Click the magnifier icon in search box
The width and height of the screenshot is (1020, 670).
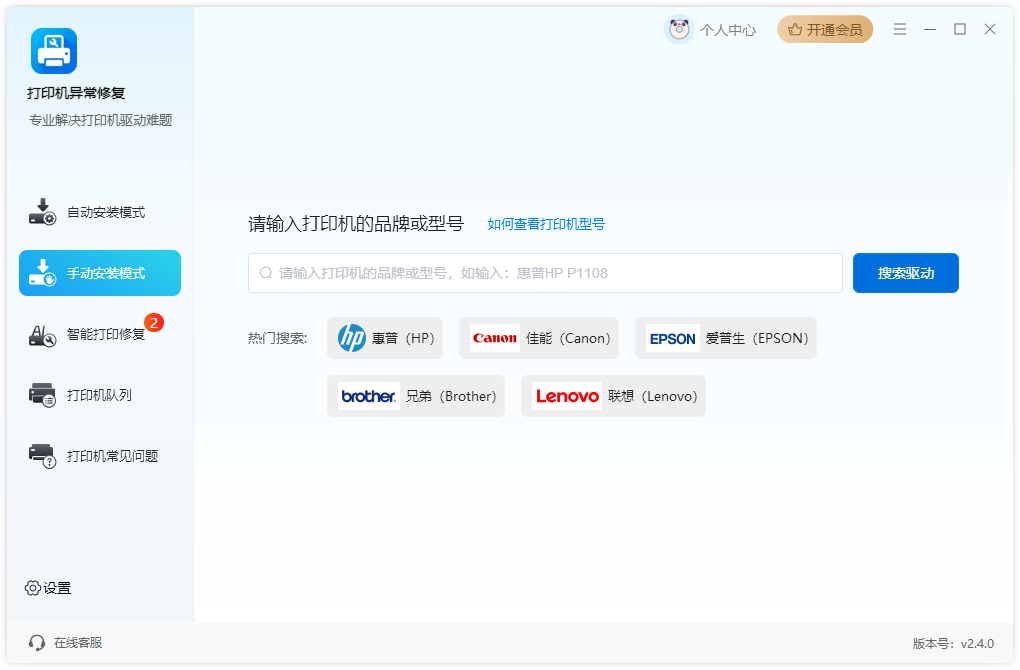(265, 273)
